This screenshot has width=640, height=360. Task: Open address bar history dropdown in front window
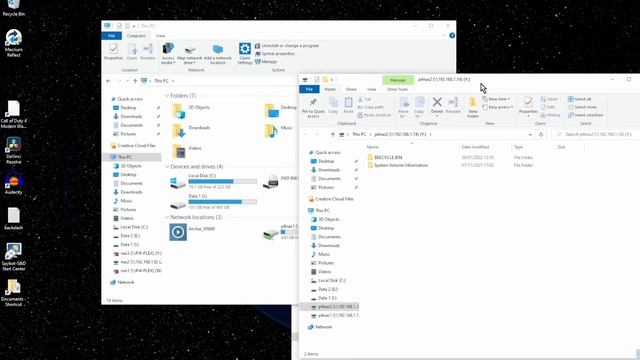click(x=530, y=134)
